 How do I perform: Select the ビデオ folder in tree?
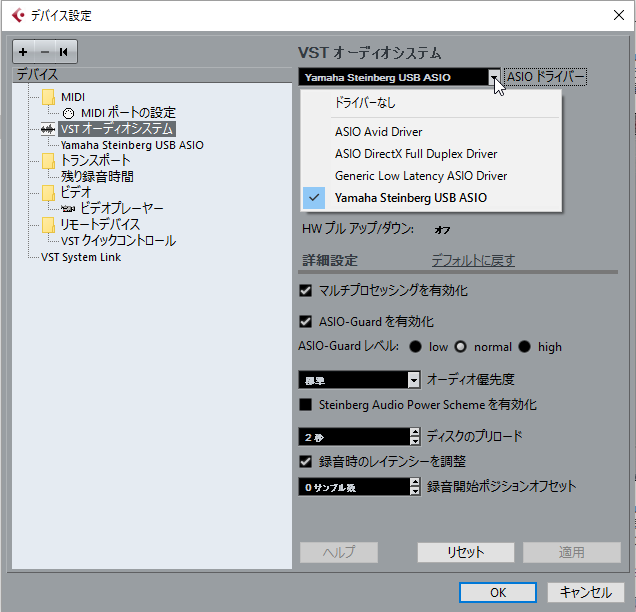coord(48,193)
